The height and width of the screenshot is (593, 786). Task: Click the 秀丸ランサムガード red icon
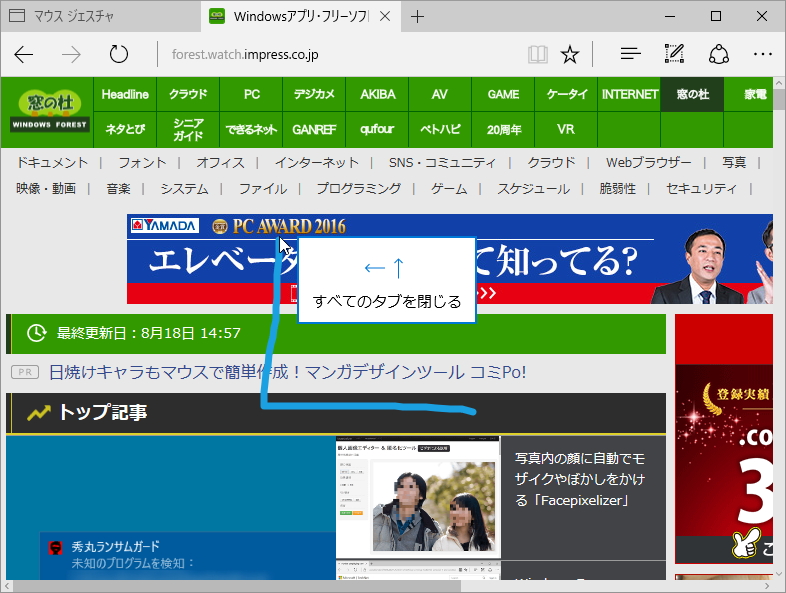[x=55, y=547]
